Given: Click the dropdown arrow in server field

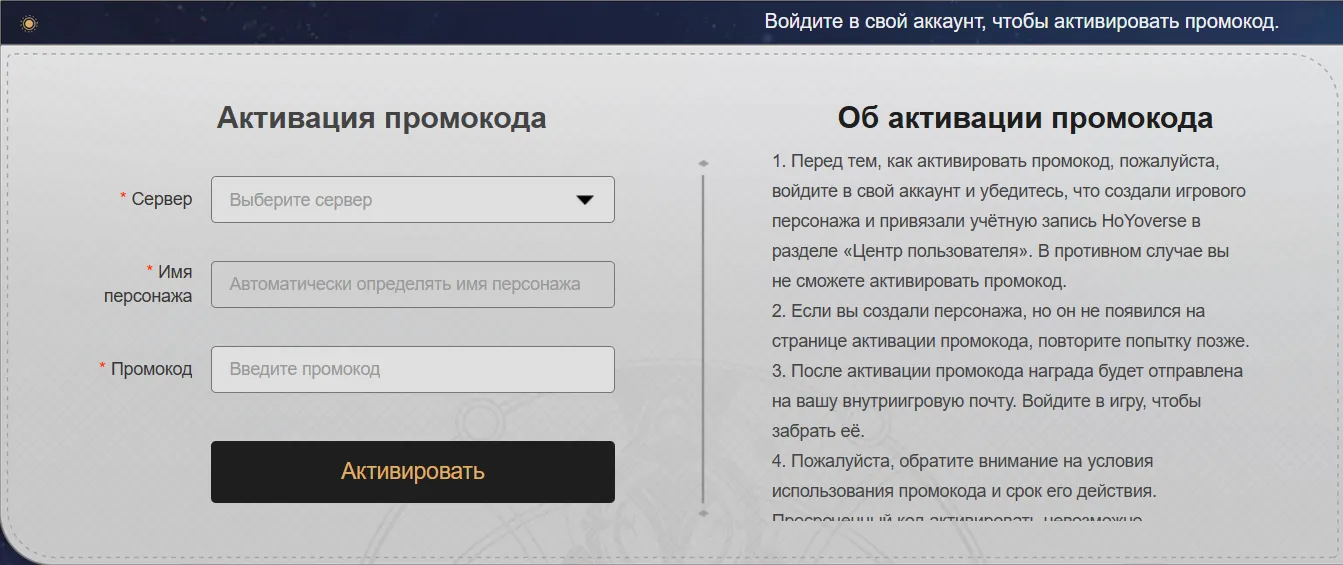Looking at the screenshot, I should point(585,200).
